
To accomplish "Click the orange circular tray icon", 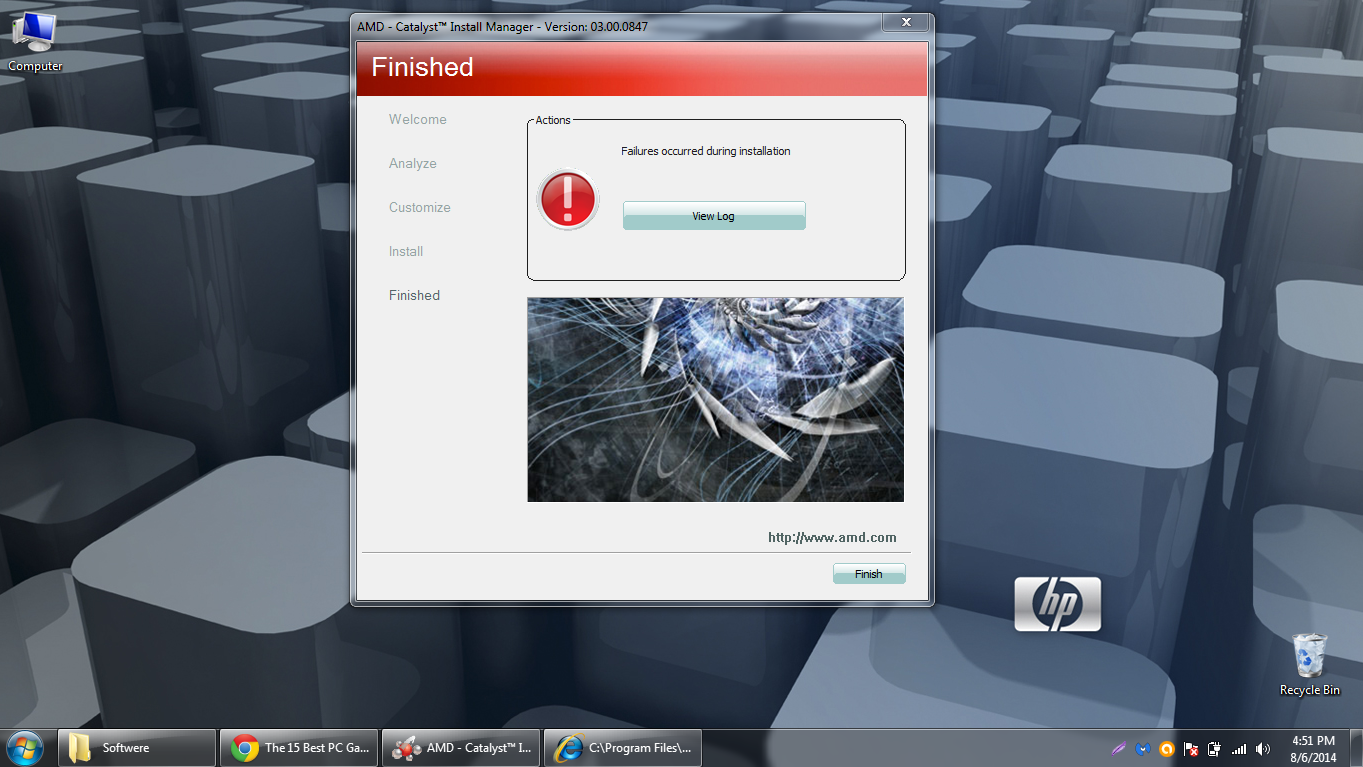I will 1167,749.
